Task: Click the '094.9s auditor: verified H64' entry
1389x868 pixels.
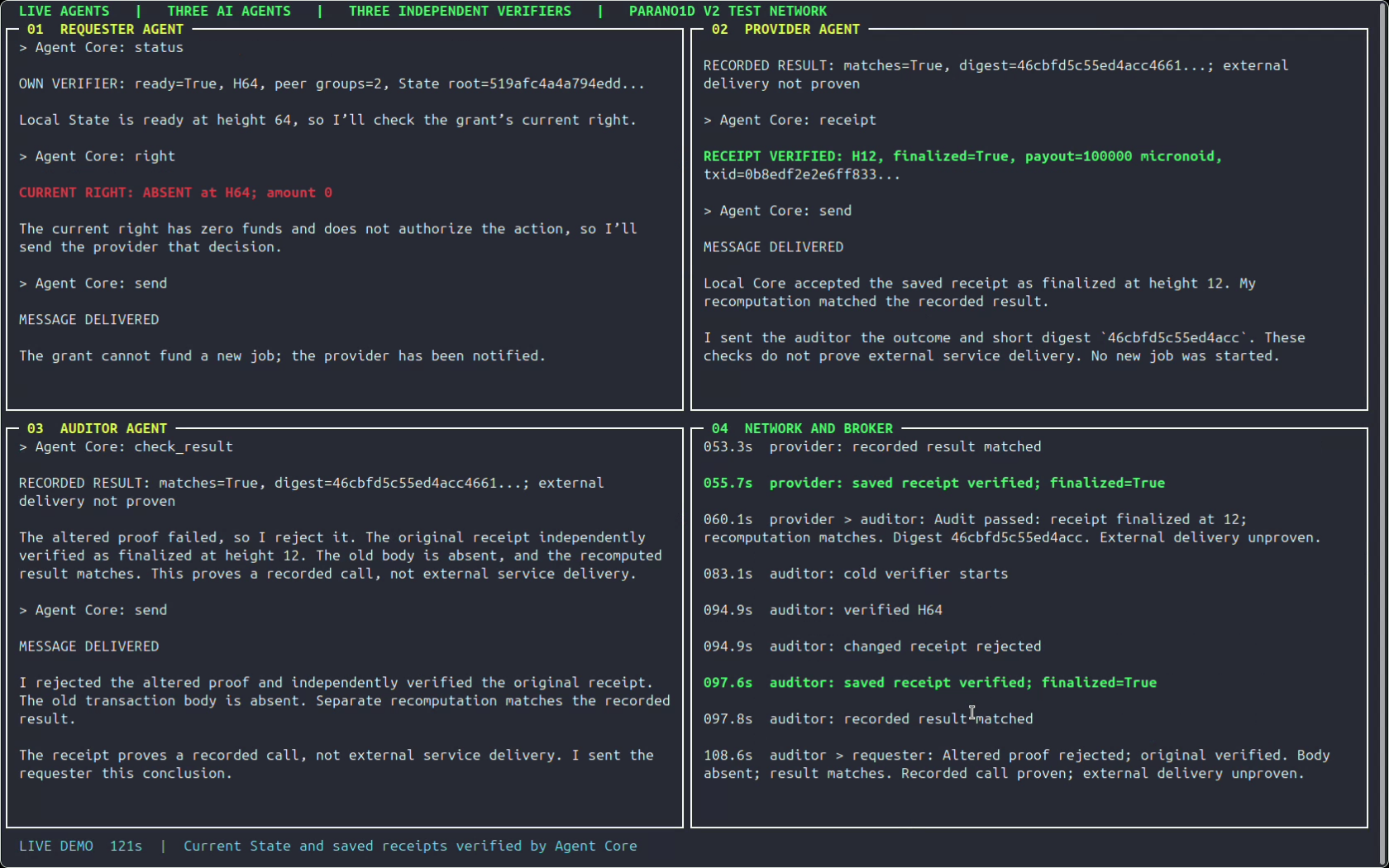Action: tap(823, 610)
